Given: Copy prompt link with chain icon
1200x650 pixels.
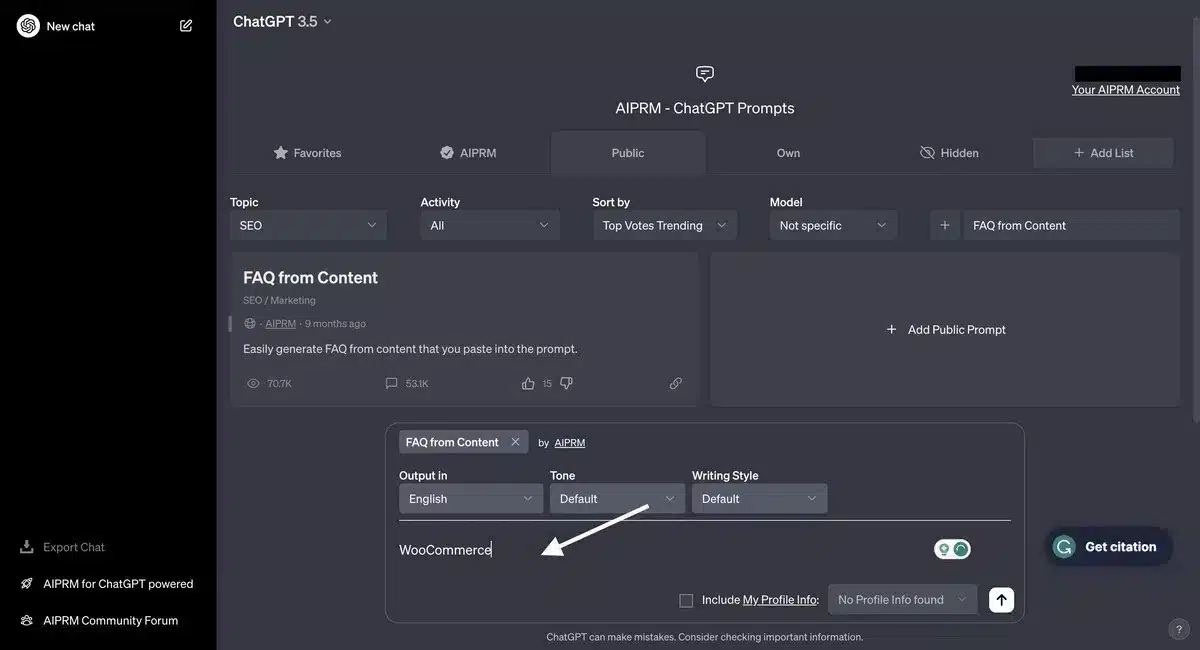Looking at the screenshot, I should tap(676, 383).
